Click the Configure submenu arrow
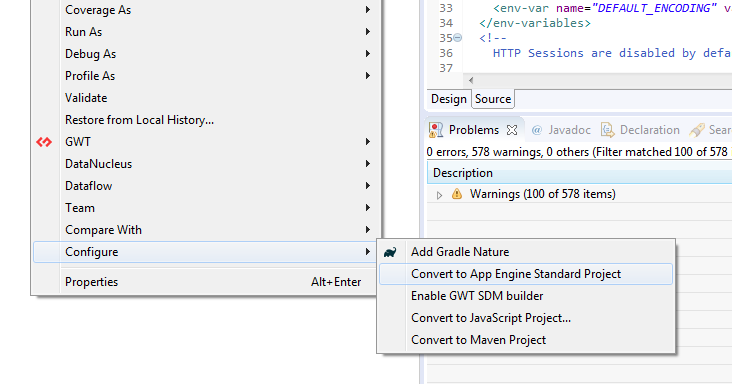Viewport: 732px width, 384px height. point(368,252)
